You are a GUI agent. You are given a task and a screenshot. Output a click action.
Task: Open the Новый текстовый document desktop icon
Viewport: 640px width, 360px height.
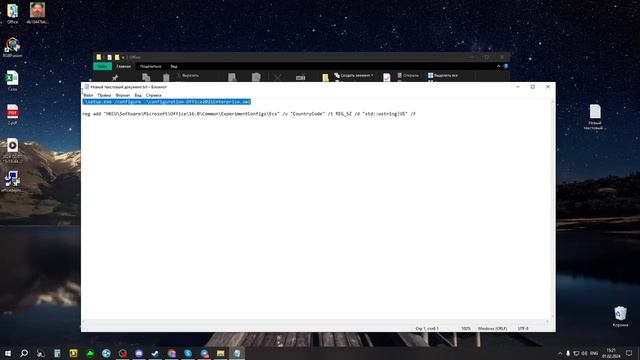[x=595, y=117]
